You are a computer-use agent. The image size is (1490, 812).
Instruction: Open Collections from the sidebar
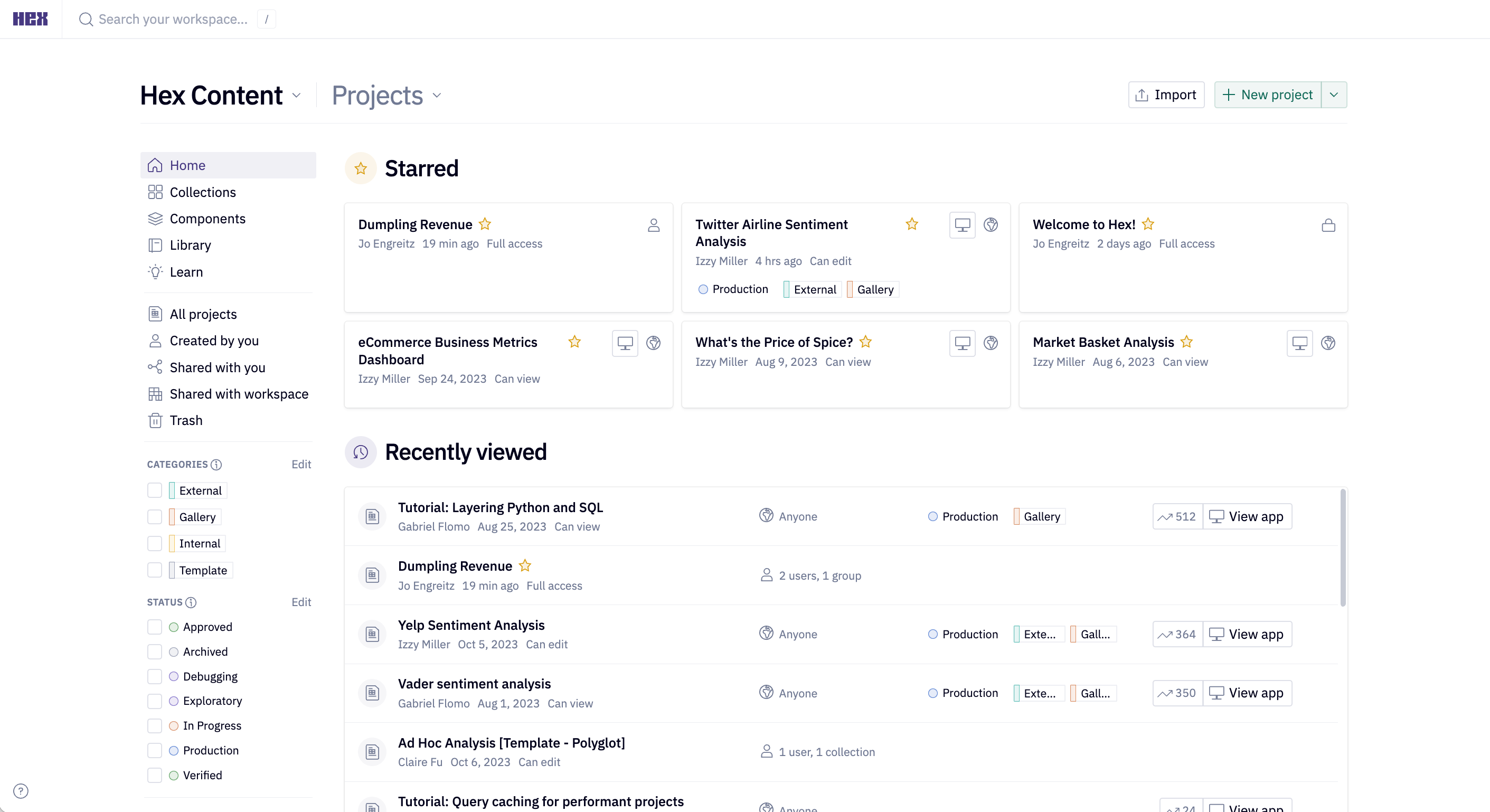pos(202,192)
